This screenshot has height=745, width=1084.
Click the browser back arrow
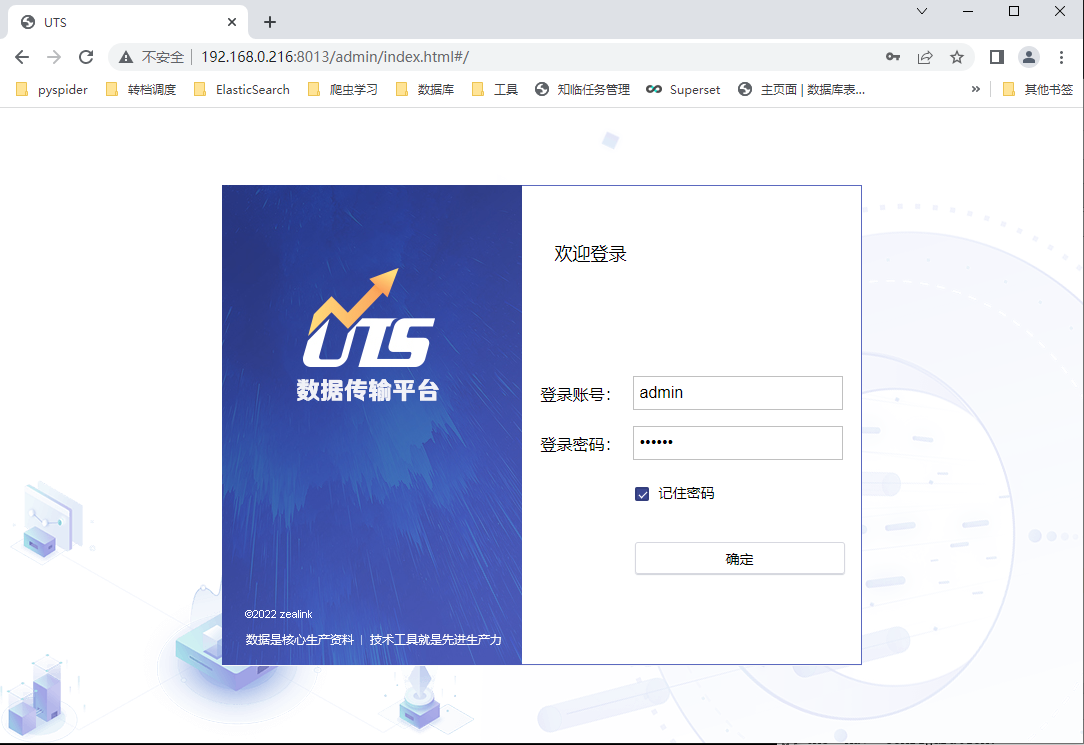pos(22,57)
